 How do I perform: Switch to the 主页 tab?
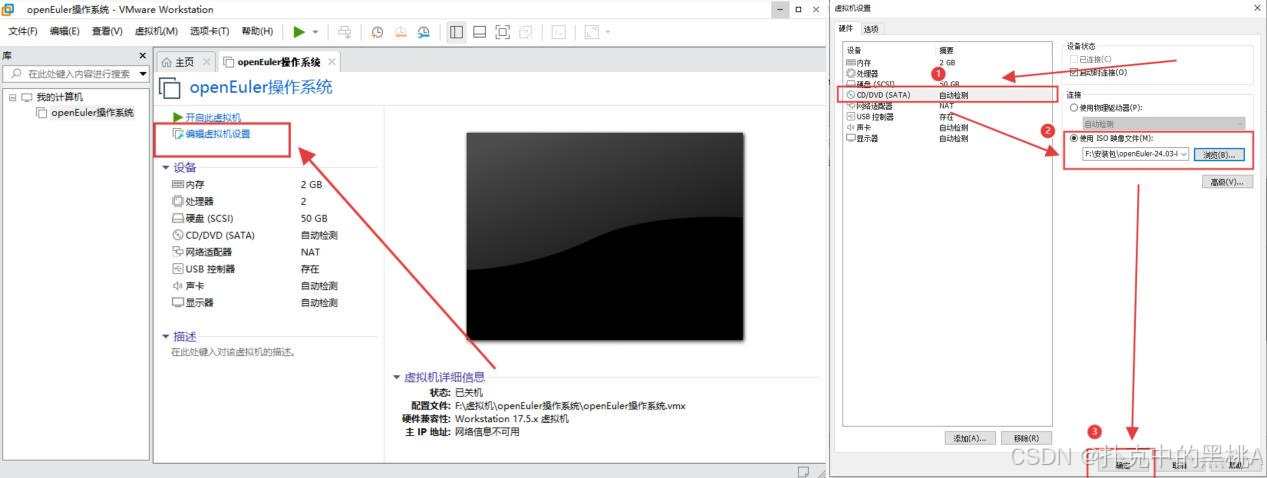(184, 62)
